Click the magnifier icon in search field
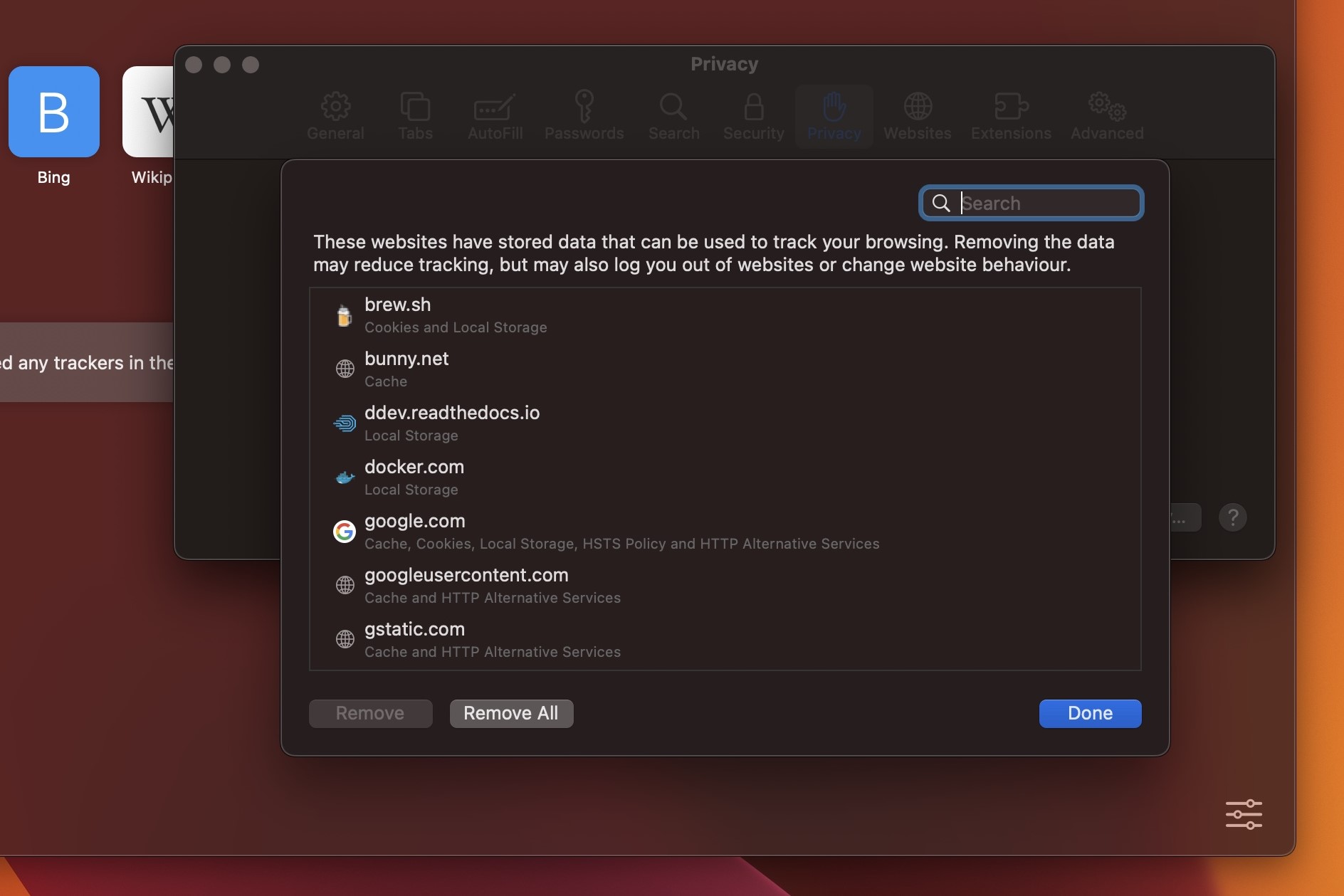1344x896 pixels. pyautogui.click(x=941, y=204)
